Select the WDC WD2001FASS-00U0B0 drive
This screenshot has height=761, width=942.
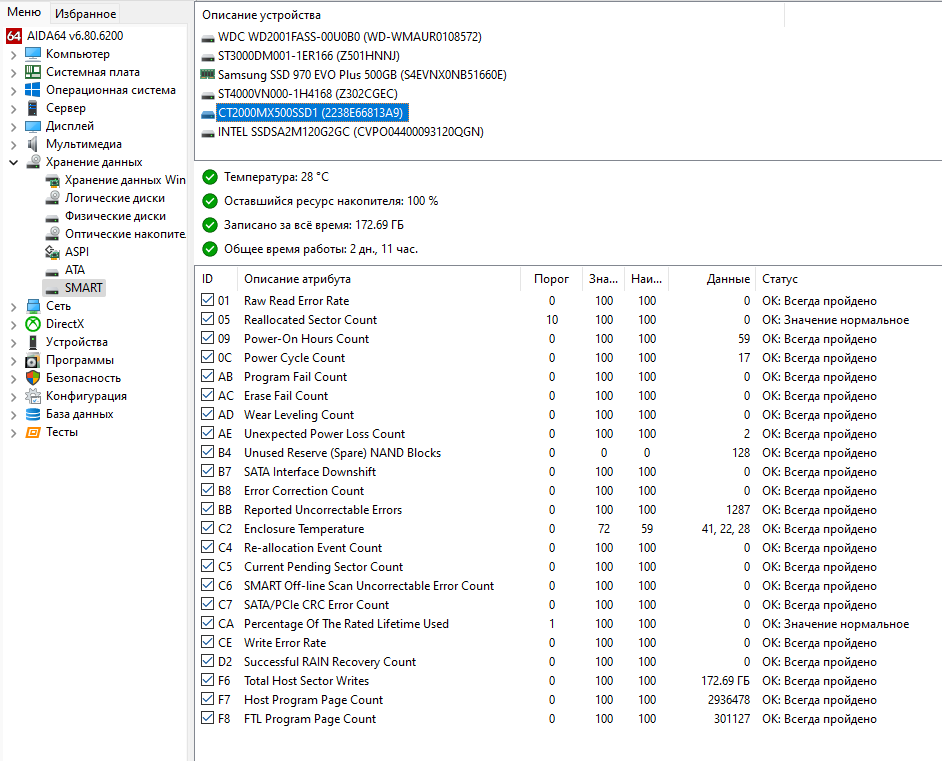coord(350,37)
